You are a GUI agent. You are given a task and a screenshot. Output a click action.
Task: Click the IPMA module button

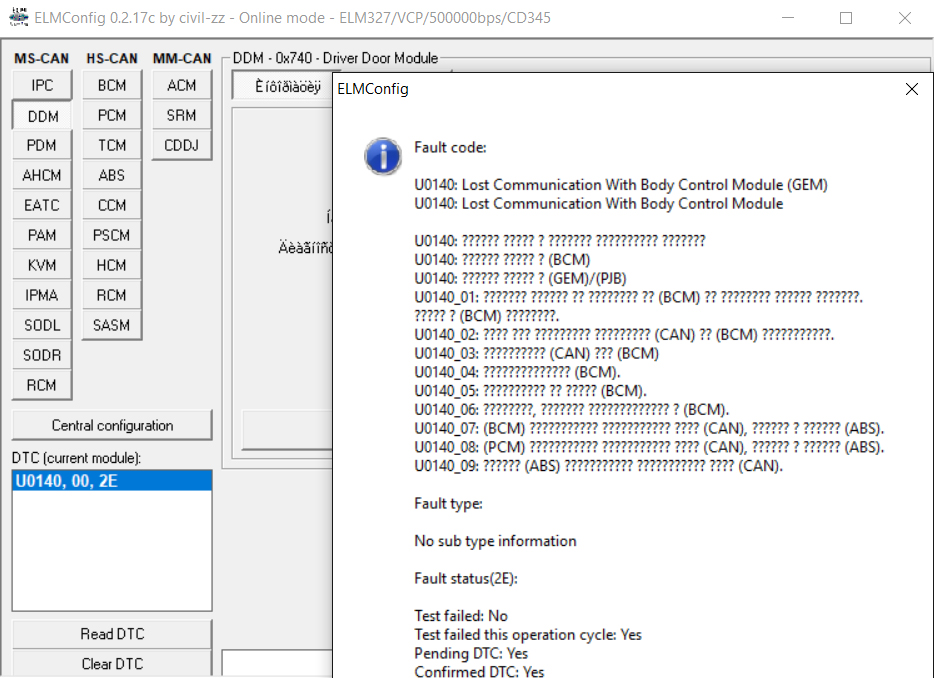point(42,295)
